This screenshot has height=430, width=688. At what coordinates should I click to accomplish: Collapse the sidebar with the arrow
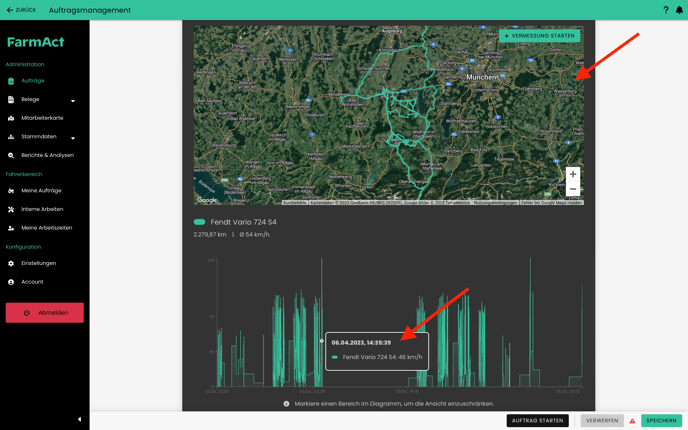(79, 419)
